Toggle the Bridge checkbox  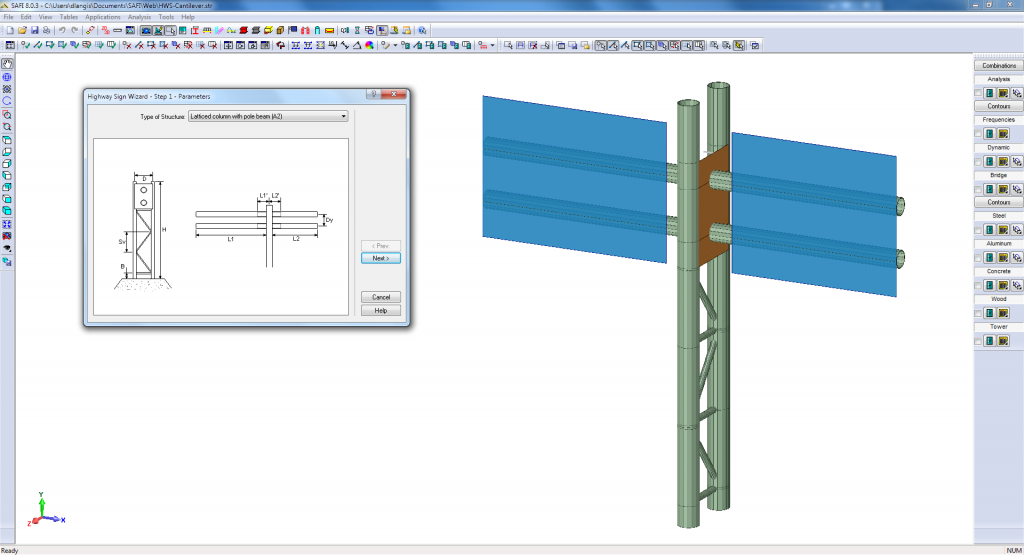(978, 189)
